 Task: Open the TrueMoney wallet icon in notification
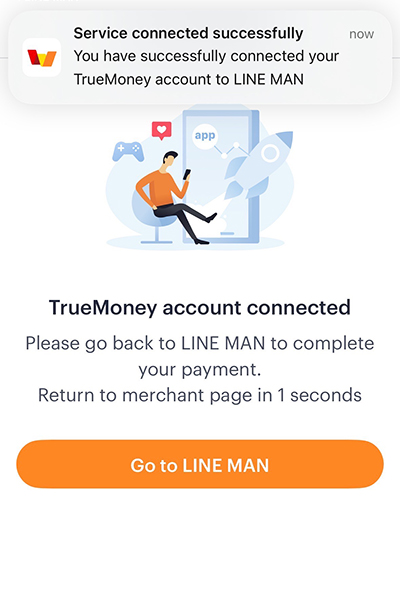tap(42, 57)
